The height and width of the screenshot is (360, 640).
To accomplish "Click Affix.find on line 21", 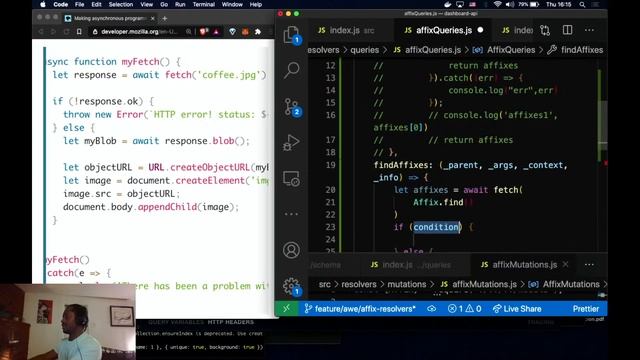I will (x=438, y=202).
